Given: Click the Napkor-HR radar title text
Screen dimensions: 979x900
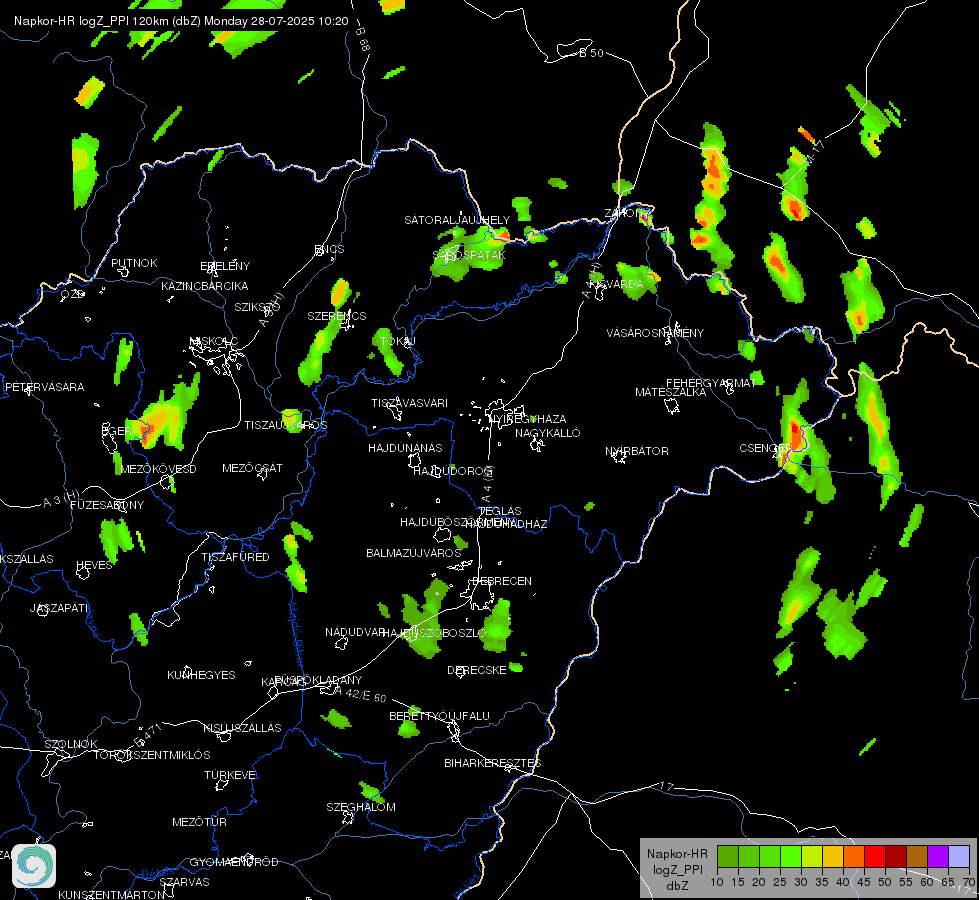Looking at the screenshot, I should point(181,21).
